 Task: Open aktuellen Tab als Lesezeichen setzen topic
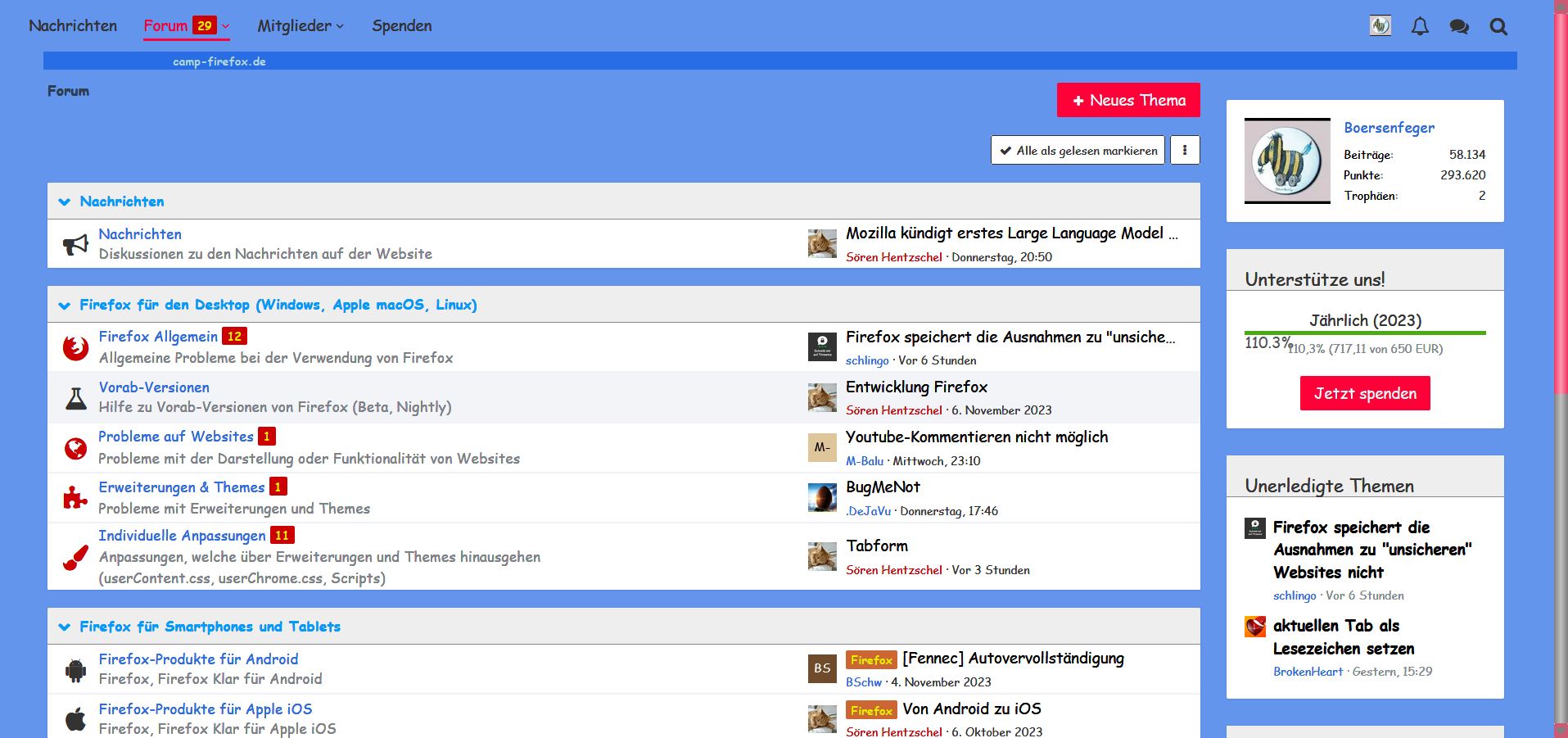1344,637
